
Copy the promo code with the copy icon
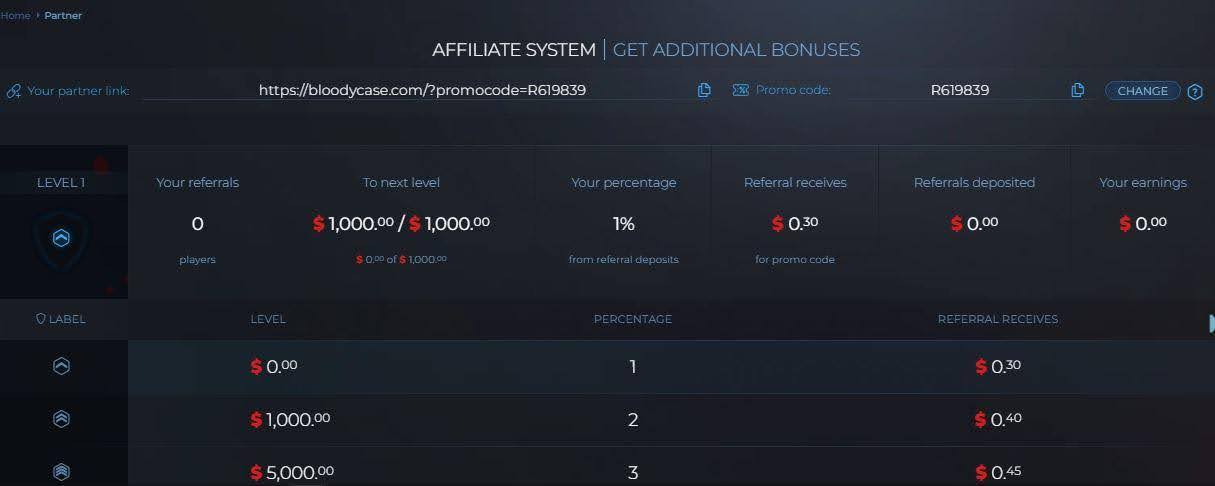click(1077, 90)
